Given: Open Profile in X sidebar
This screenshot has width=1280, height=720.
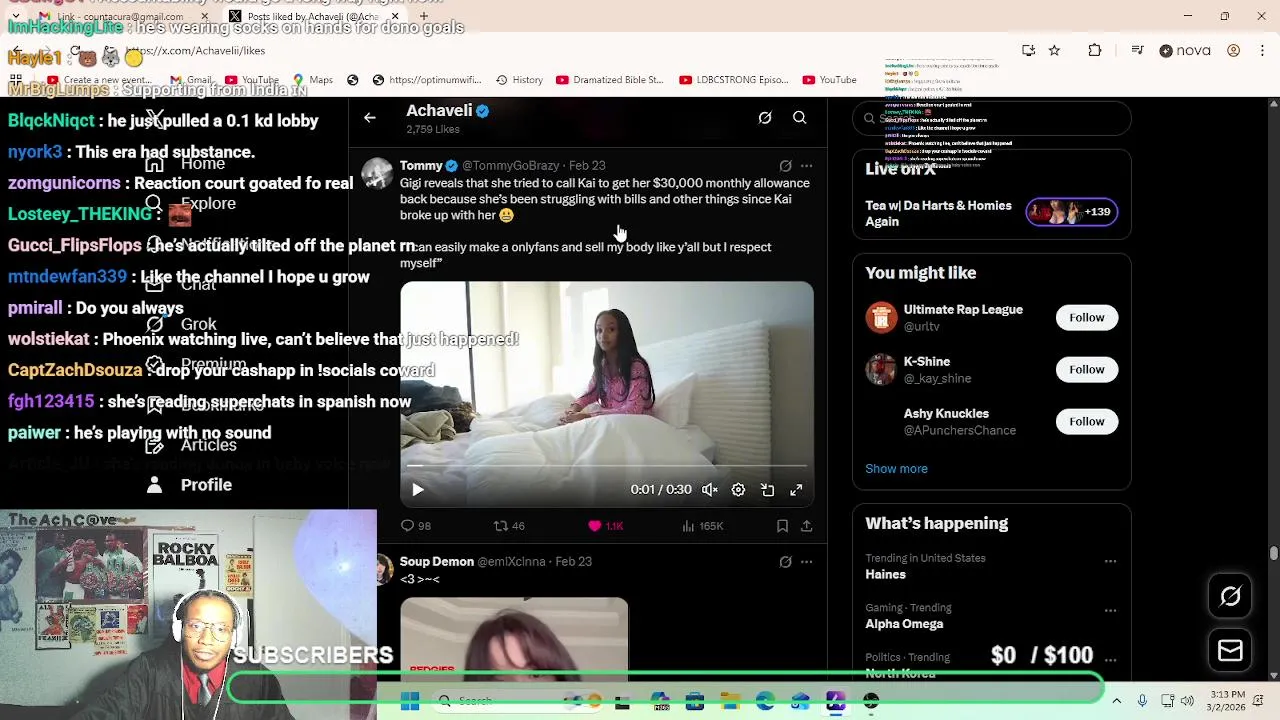Looking at the screenshot, I should (x=190, y=485).
